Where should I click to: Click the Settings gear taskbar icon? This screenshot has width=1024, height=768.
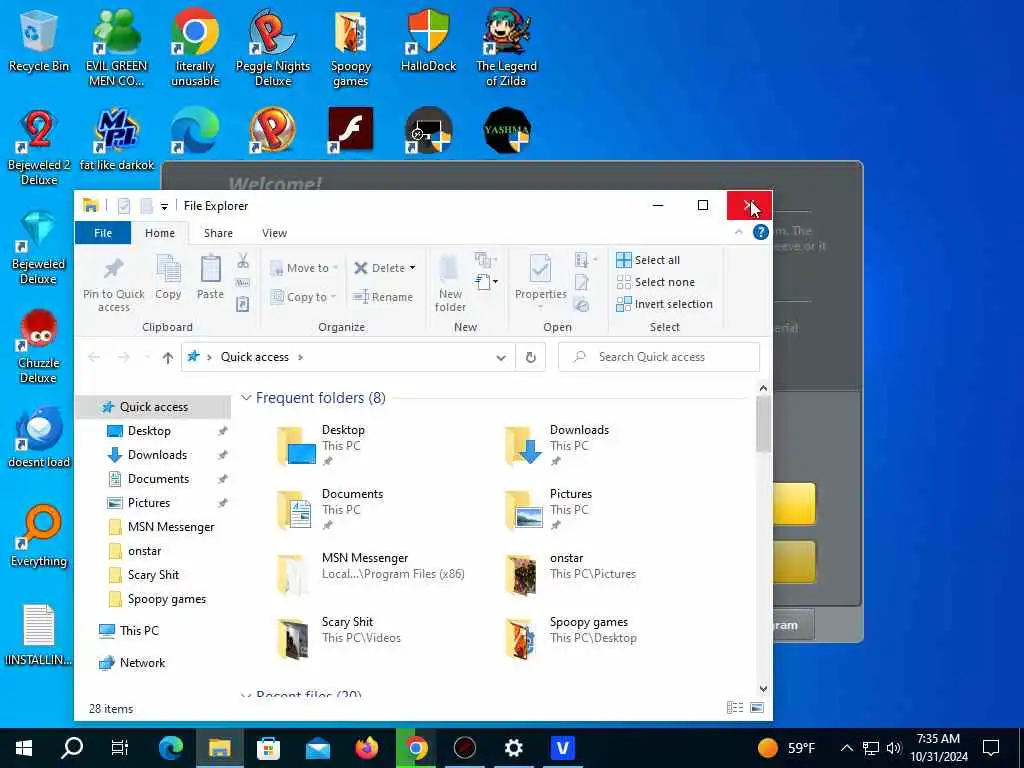514,748
